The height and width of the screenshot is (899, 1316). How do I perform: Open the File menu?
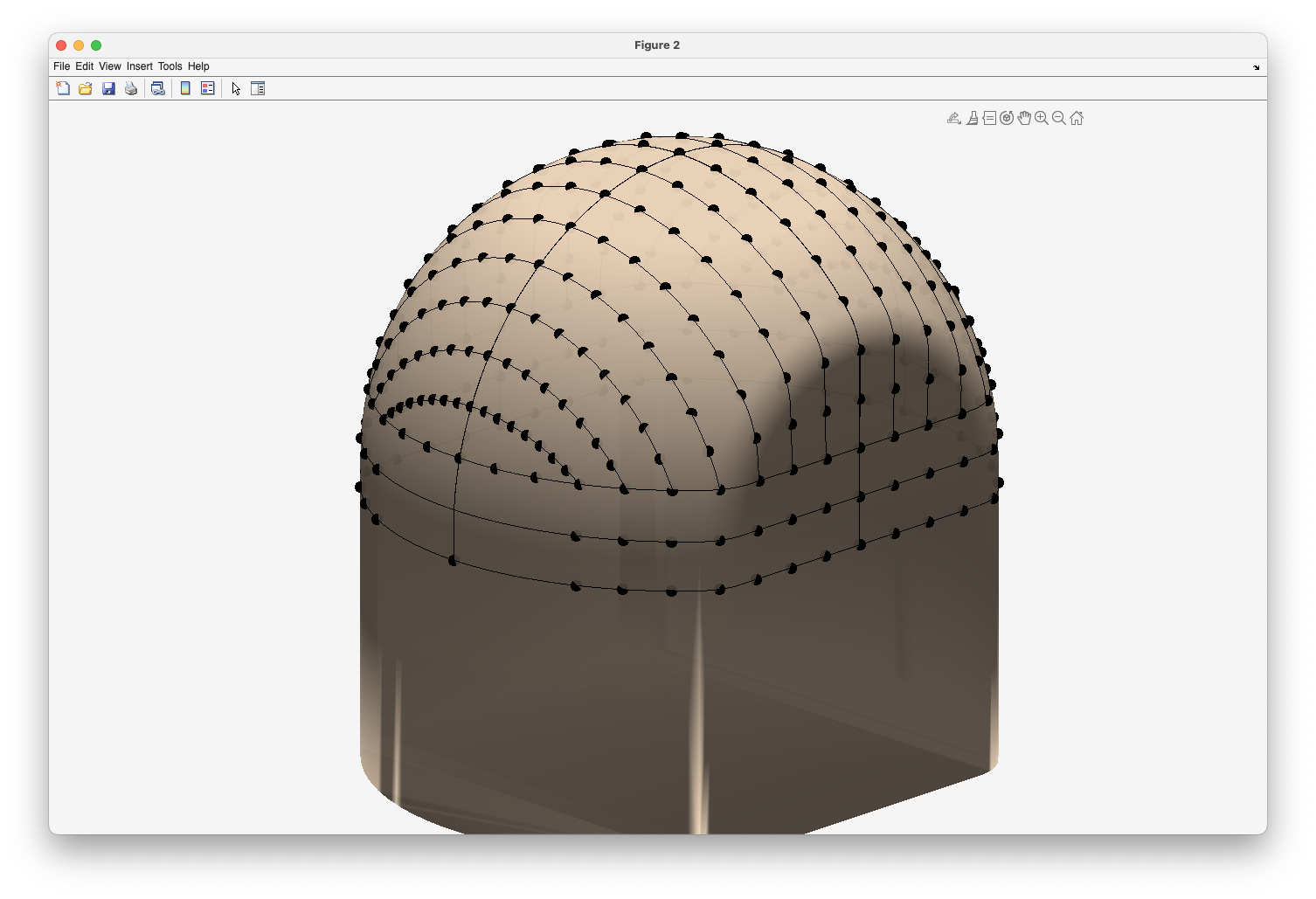pyautogui.click(x=61, y=66)
